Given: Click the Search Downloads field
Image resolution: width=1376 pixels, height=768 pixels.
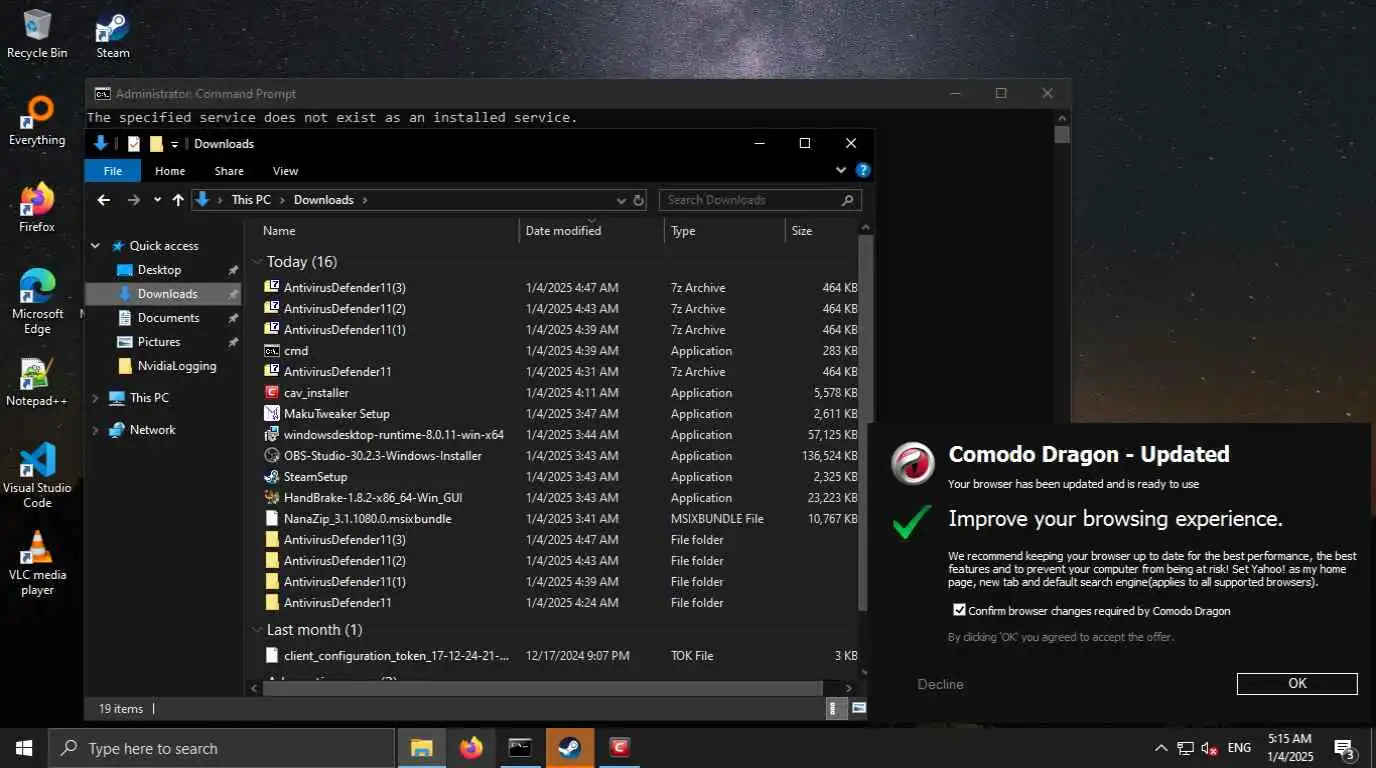Looking at the screenshot, I should (760, 200).
